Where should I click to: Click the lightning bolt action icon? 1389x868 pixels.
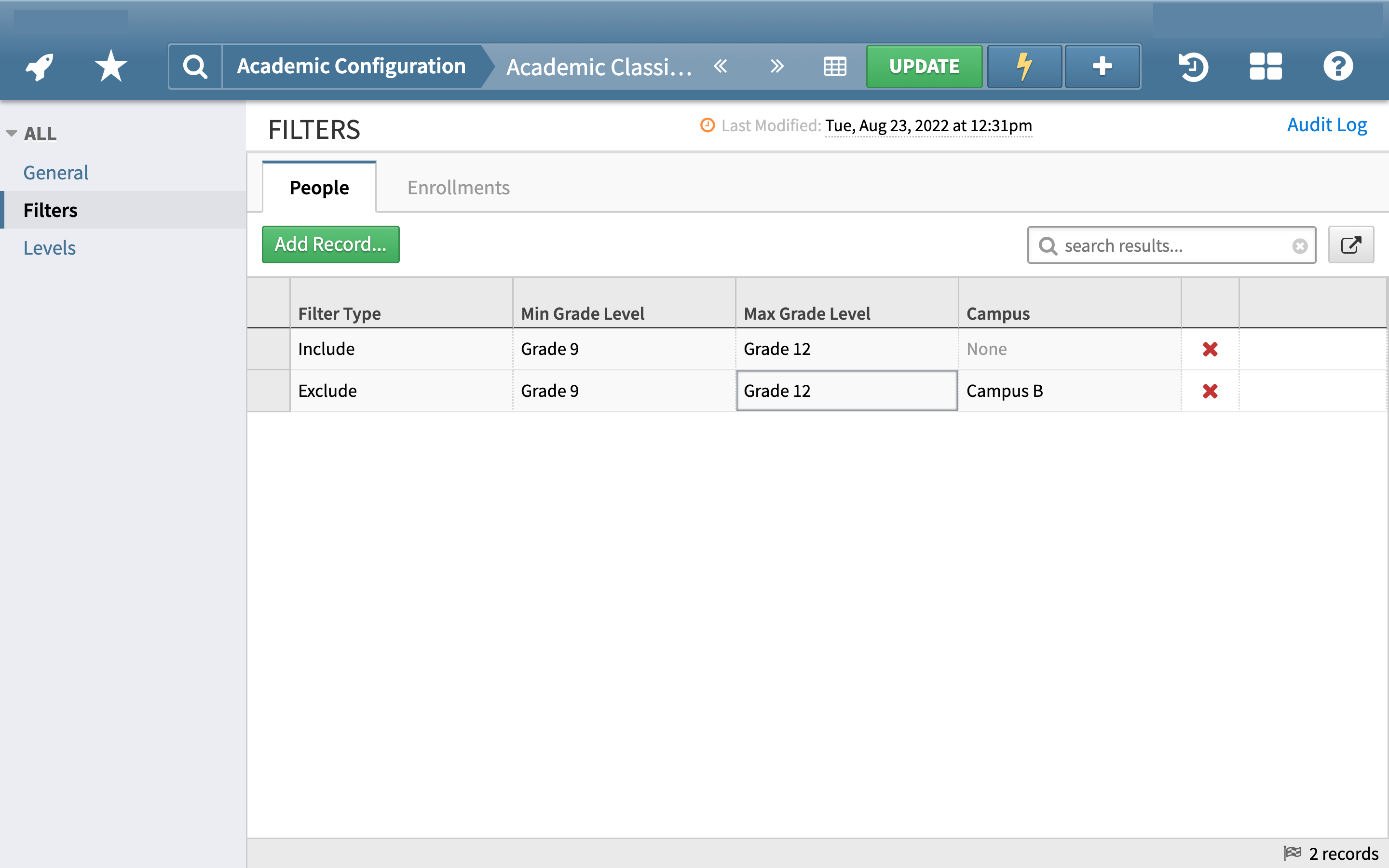pyautogui.click(x=1024, y=66)
